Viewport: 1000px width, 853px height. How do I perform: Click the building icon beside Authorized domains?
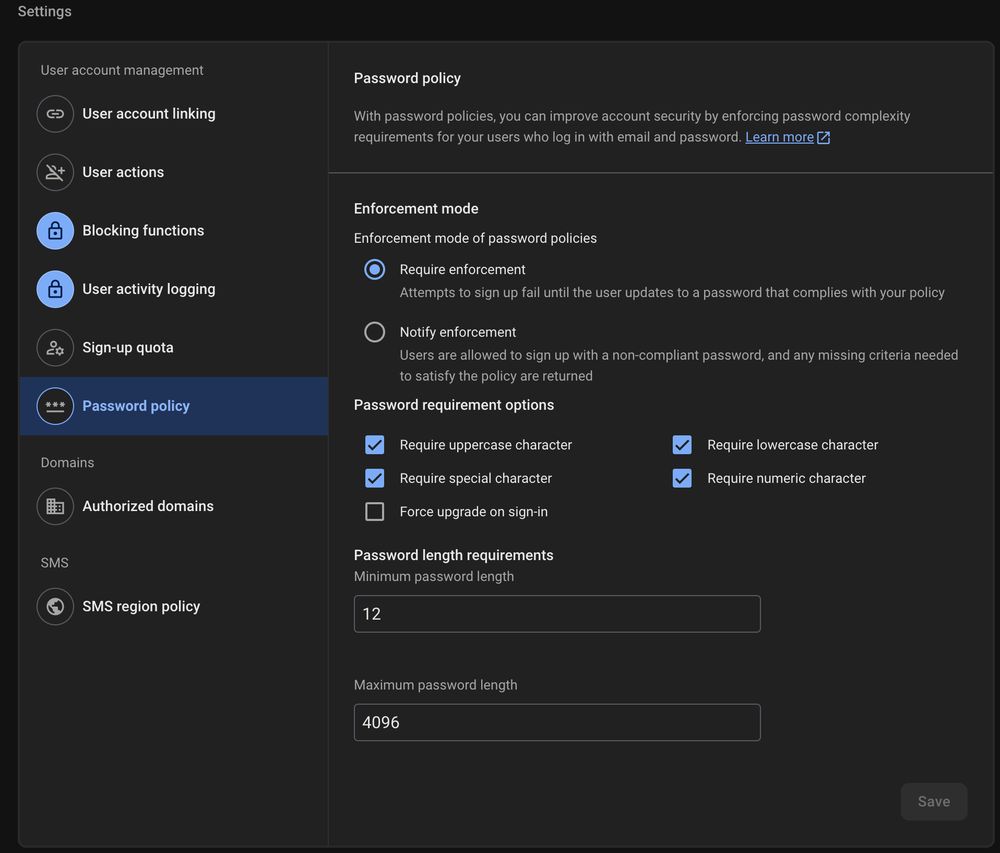[x=55, y=506]
